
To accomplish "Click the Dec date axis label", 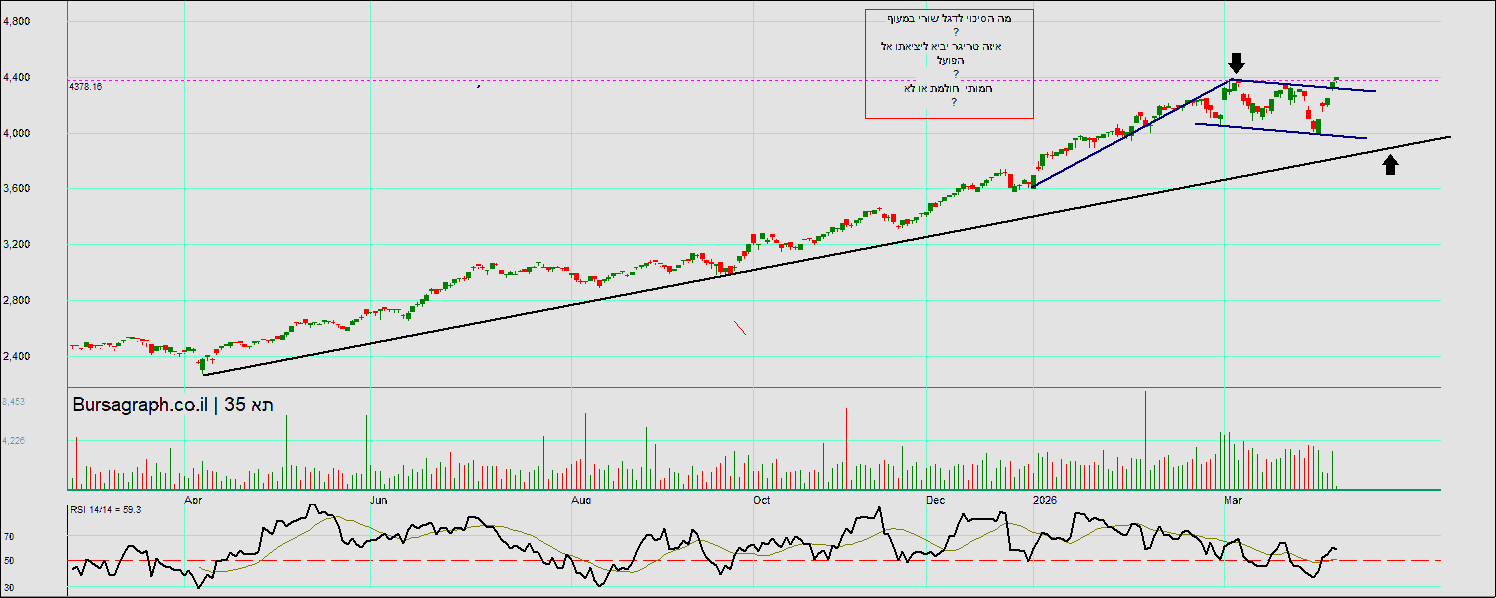I will (936, 498).
